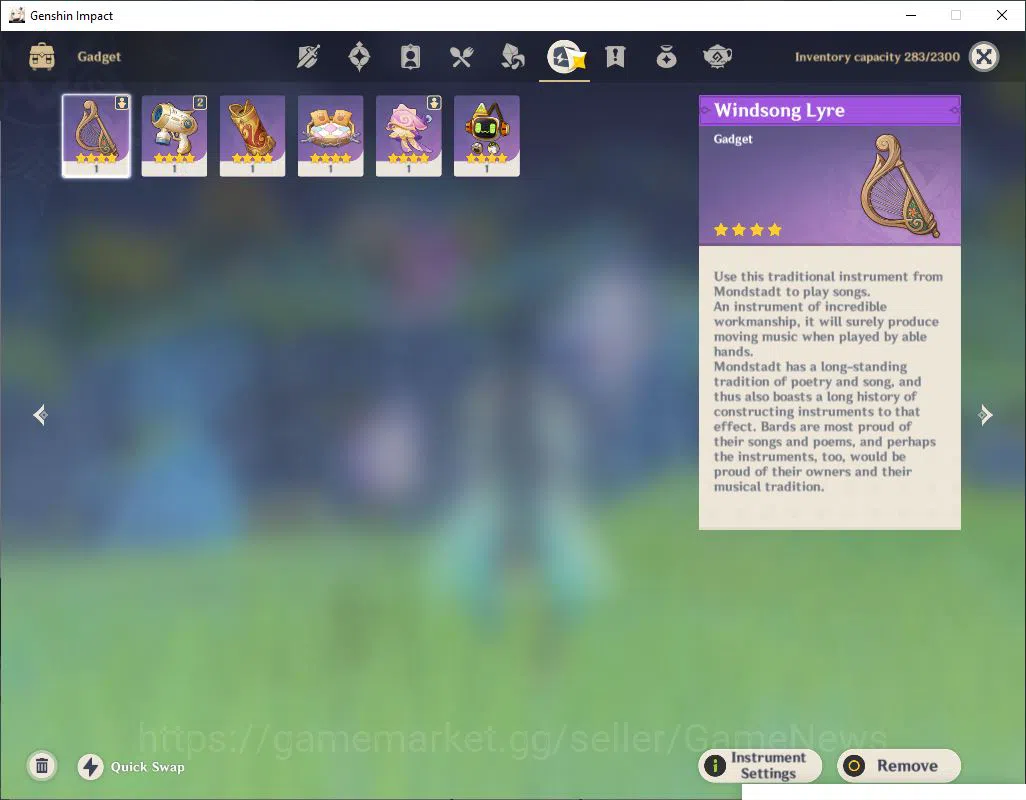Click the backpack inventory icon
Viewport: 1026px width, 800px height.
[x=42, y=56]
